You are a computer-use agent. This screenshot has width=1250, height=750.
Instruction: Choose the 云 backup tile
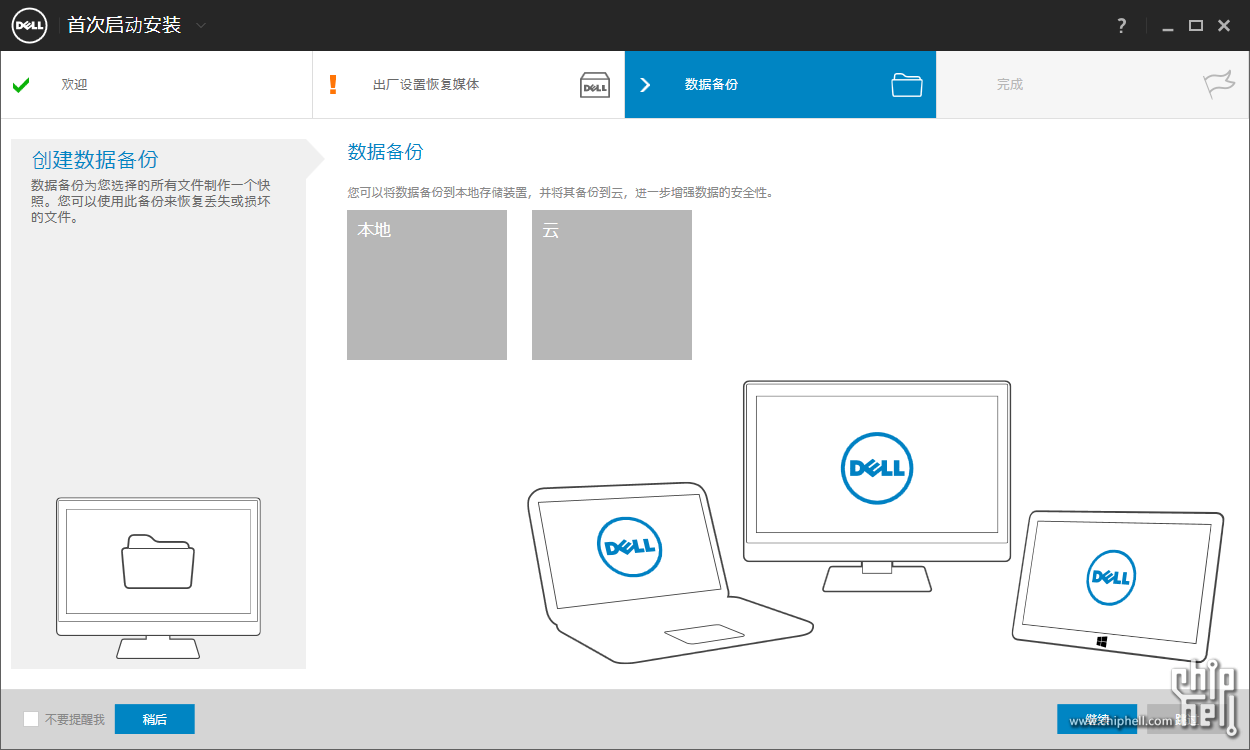click(612, 285)
